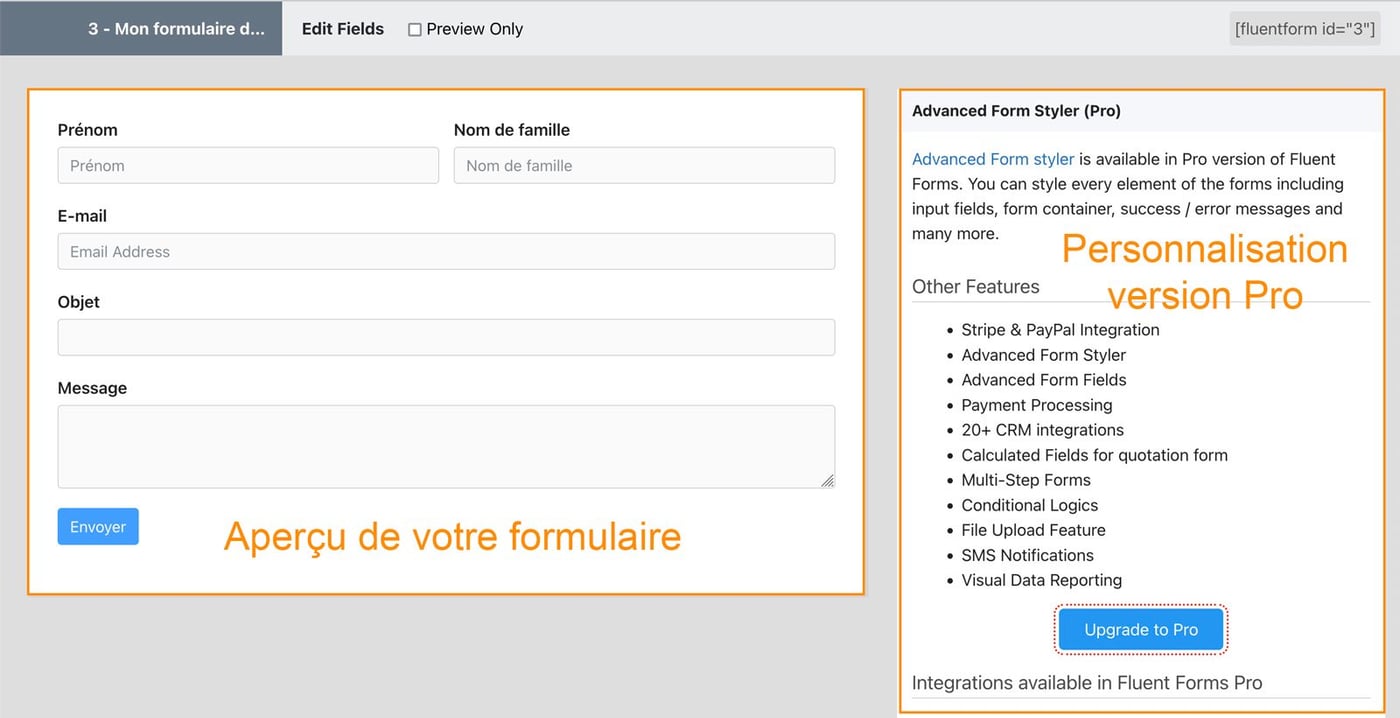This screenshot has height=718, width=1400.
Task: Click inside the Message textarea
Action: click(x=446, y=445)
